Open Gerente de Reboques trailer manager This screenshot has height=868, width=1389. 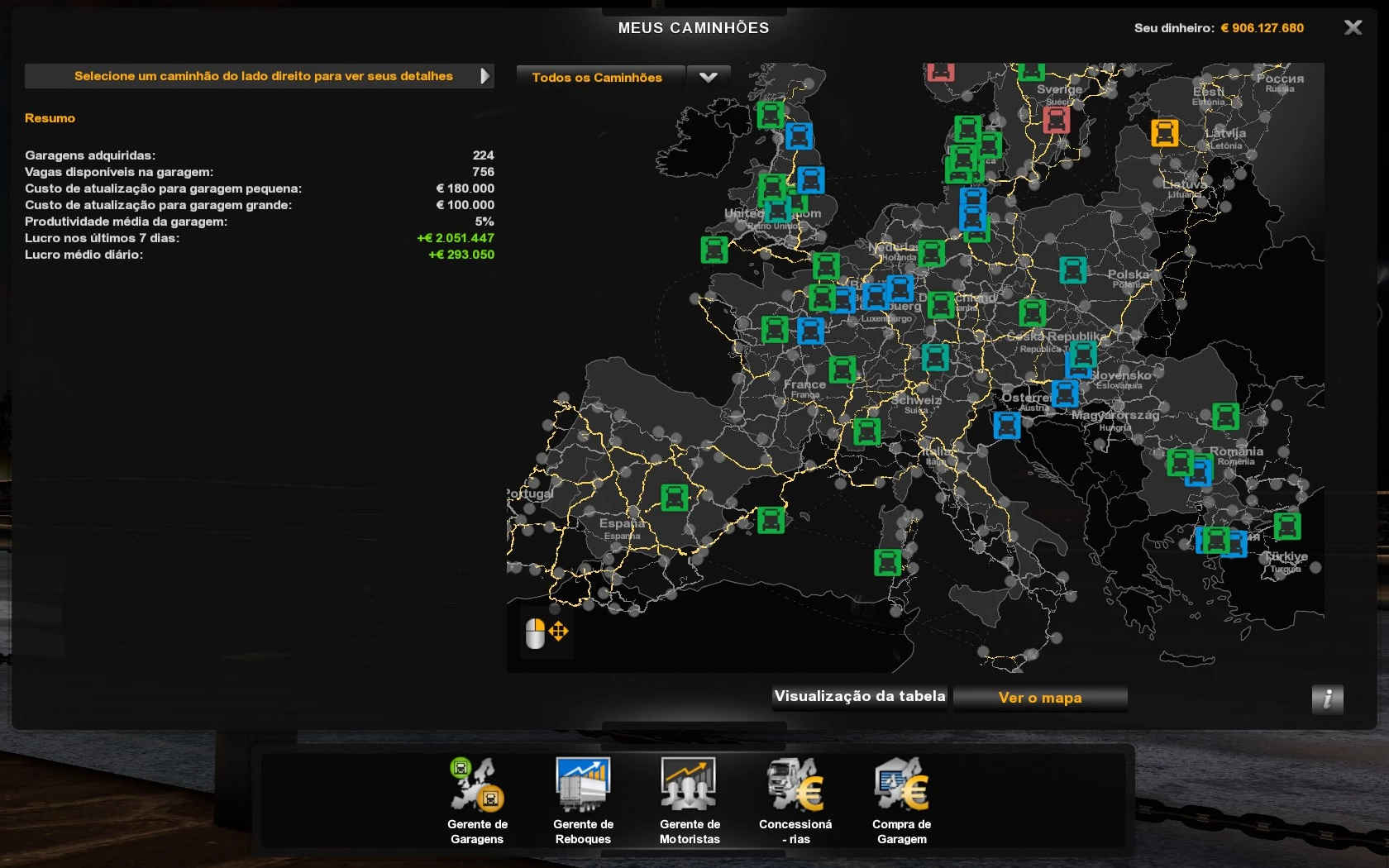(x=583, y=799)
